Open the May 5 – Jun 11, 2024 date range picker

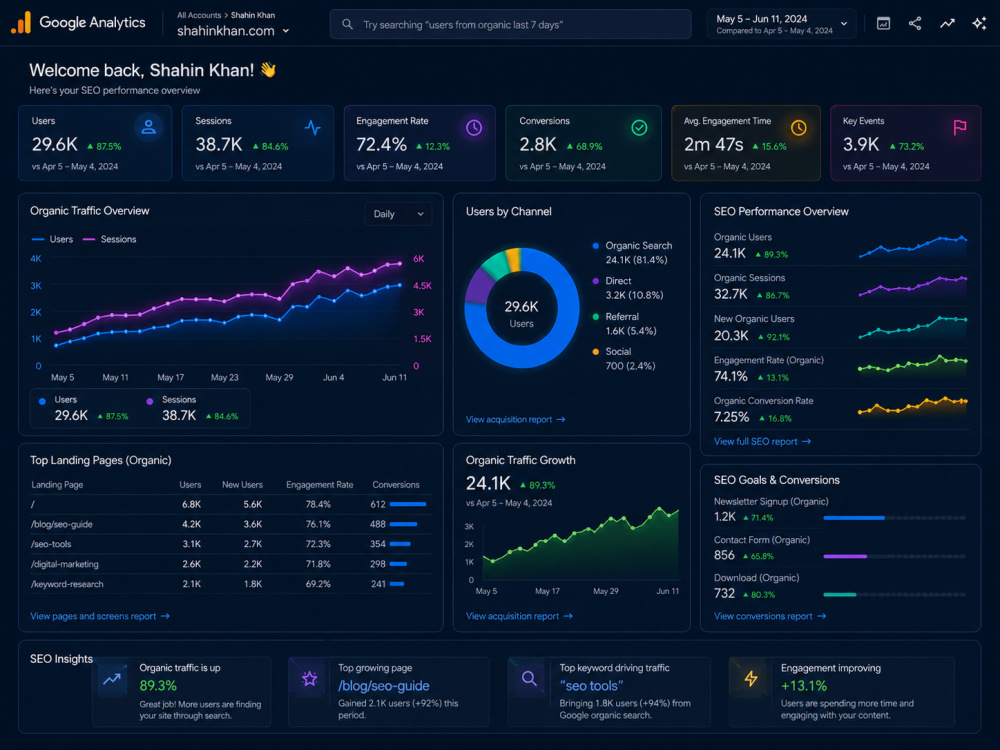pos(781,24)
